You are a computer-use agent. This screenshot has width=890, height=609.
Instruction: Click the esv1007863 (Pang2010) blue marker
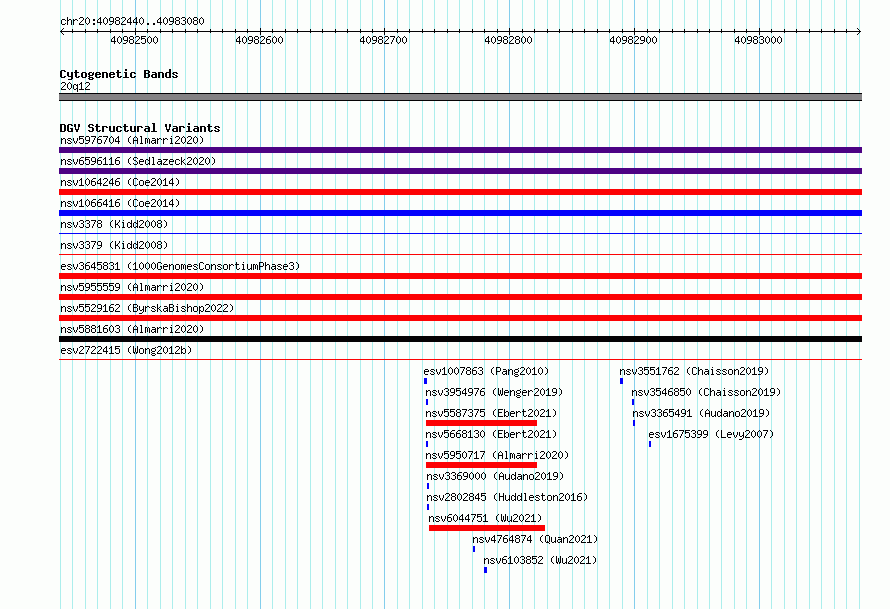(425, 381)
